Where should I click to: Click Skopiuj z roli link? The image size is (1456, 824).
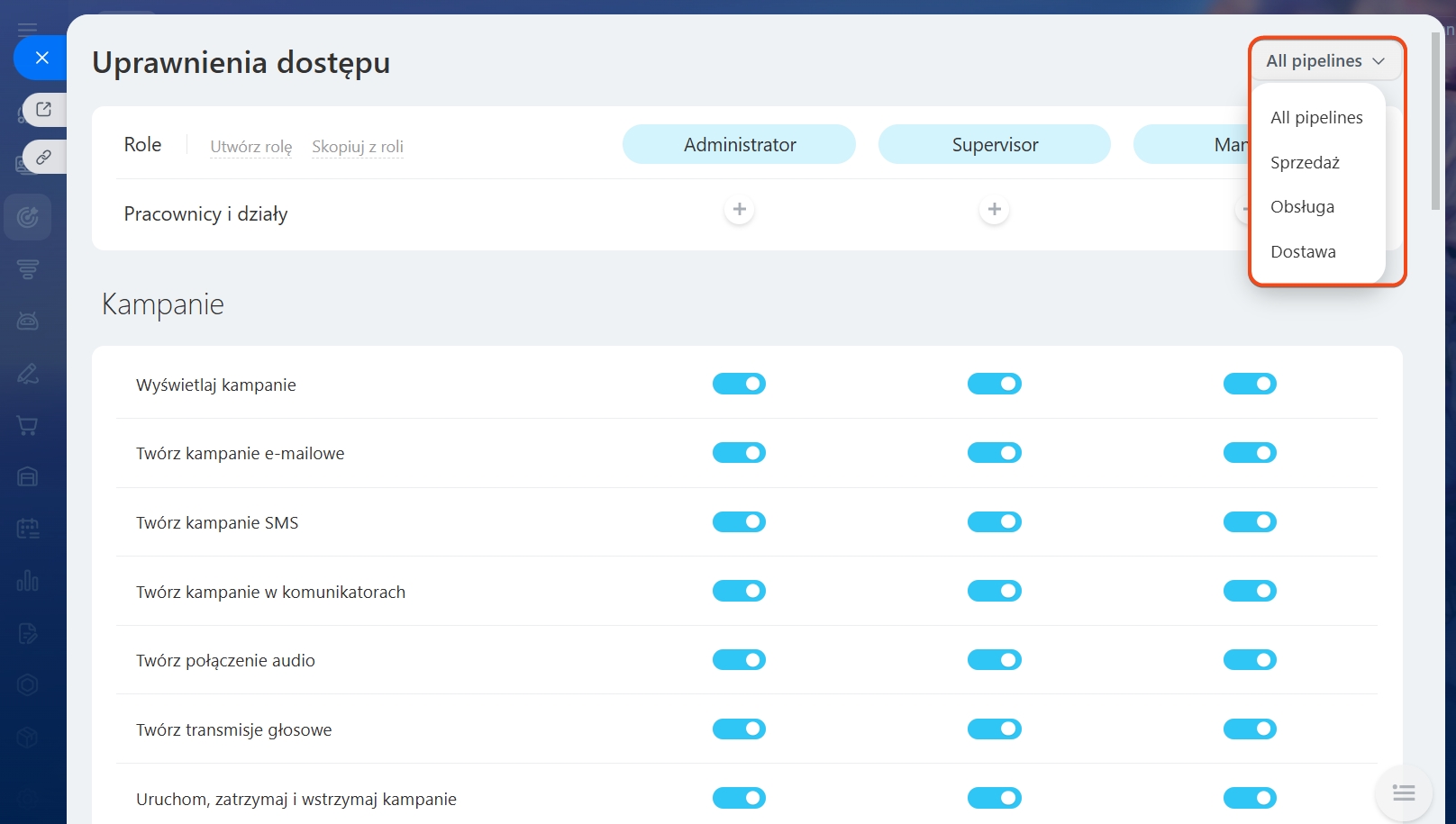tap(358, 146)
